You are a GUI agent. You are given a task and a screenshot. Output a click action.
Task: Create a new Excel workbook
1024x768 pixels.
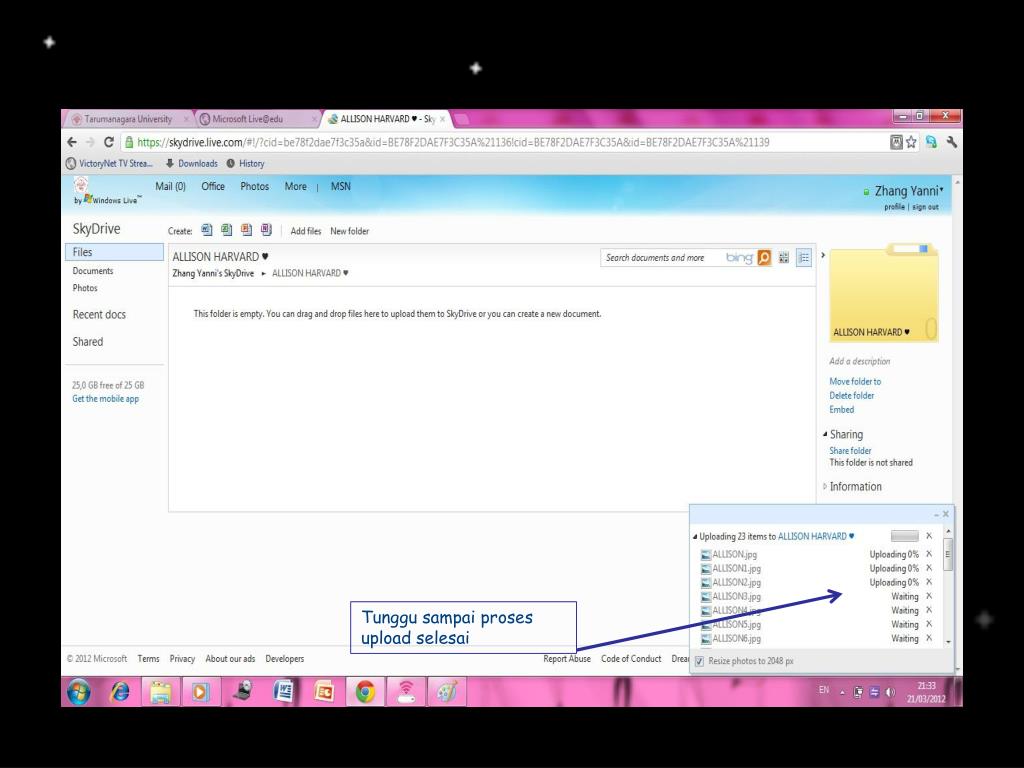coord(227,230)
